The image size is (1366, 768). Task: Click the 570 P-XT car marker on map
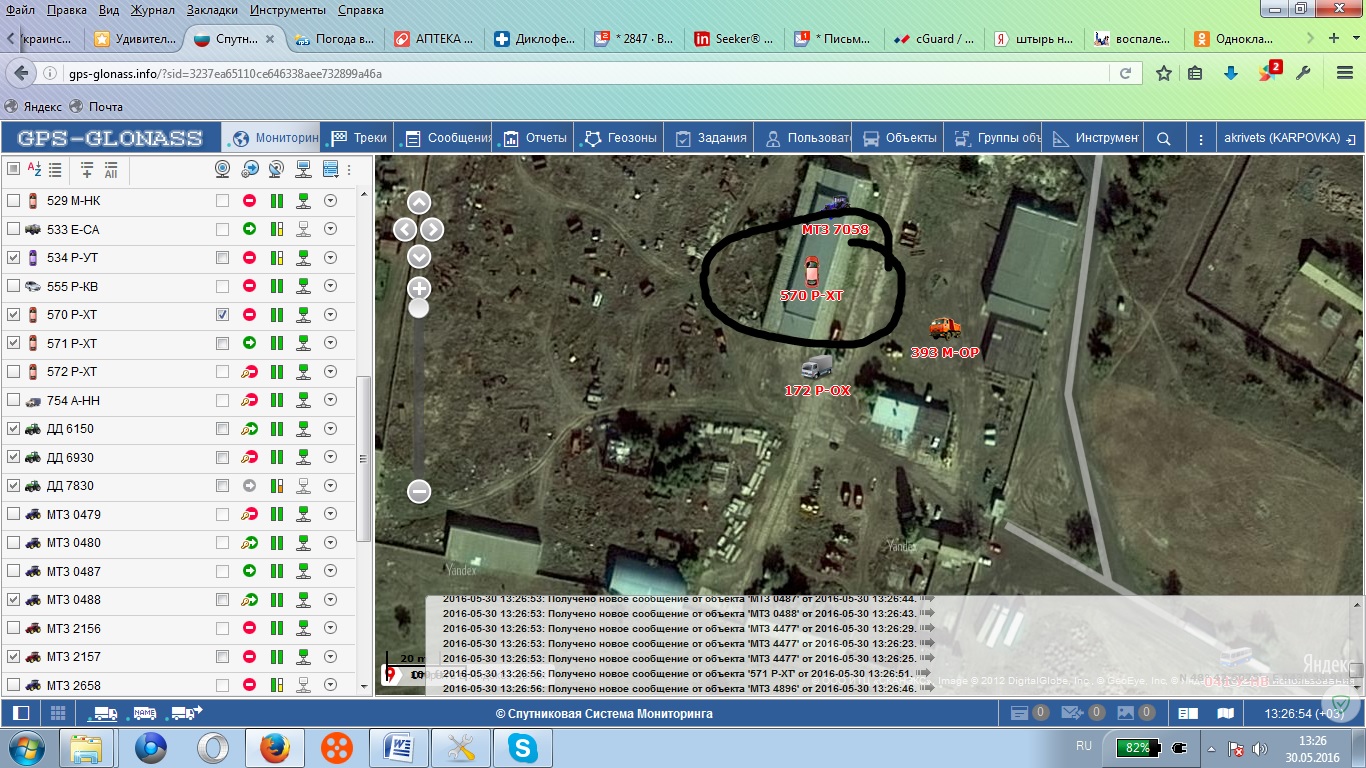coord(811,270)
